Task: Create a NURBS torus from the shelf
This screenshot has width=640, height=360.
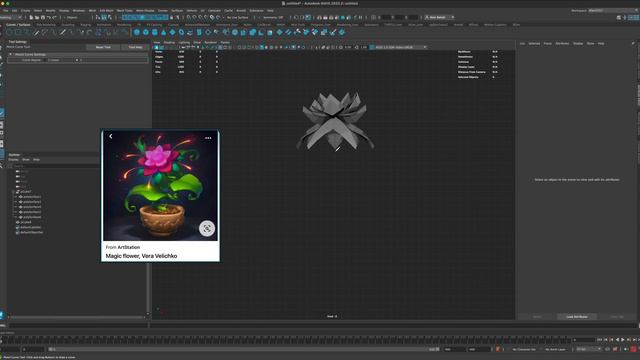Action: [182, 32]
